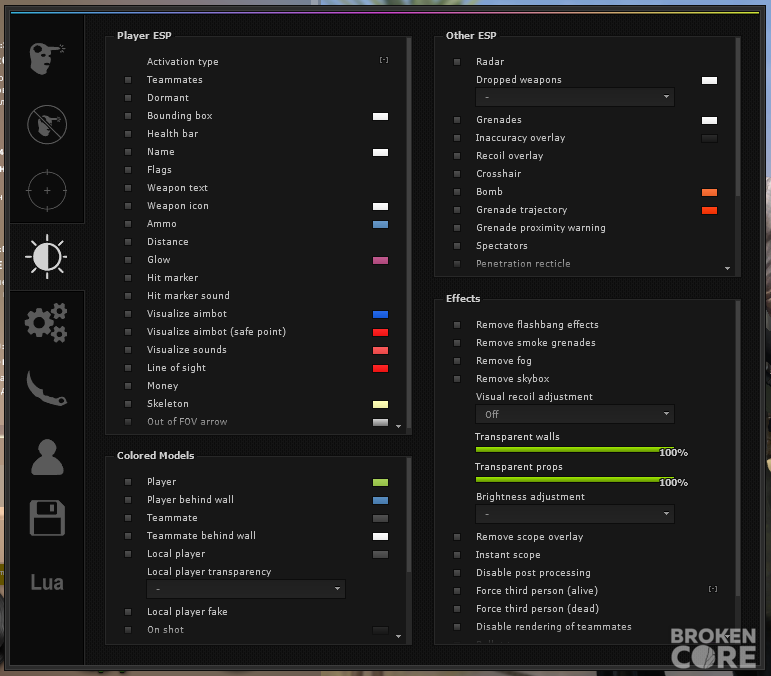Toggle the Health bar checkbox
Screen dimensions: 771x676
[128, 134]
